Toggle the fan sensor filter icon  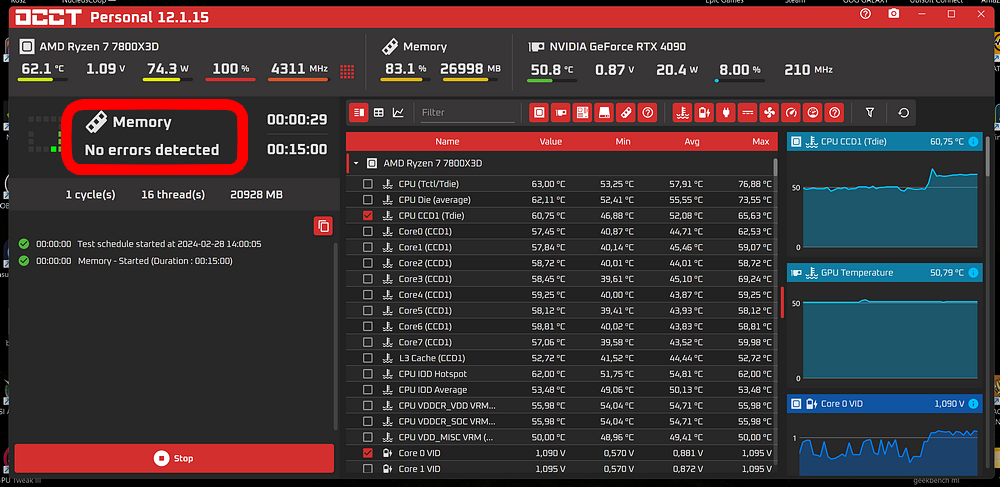point(769,113)
